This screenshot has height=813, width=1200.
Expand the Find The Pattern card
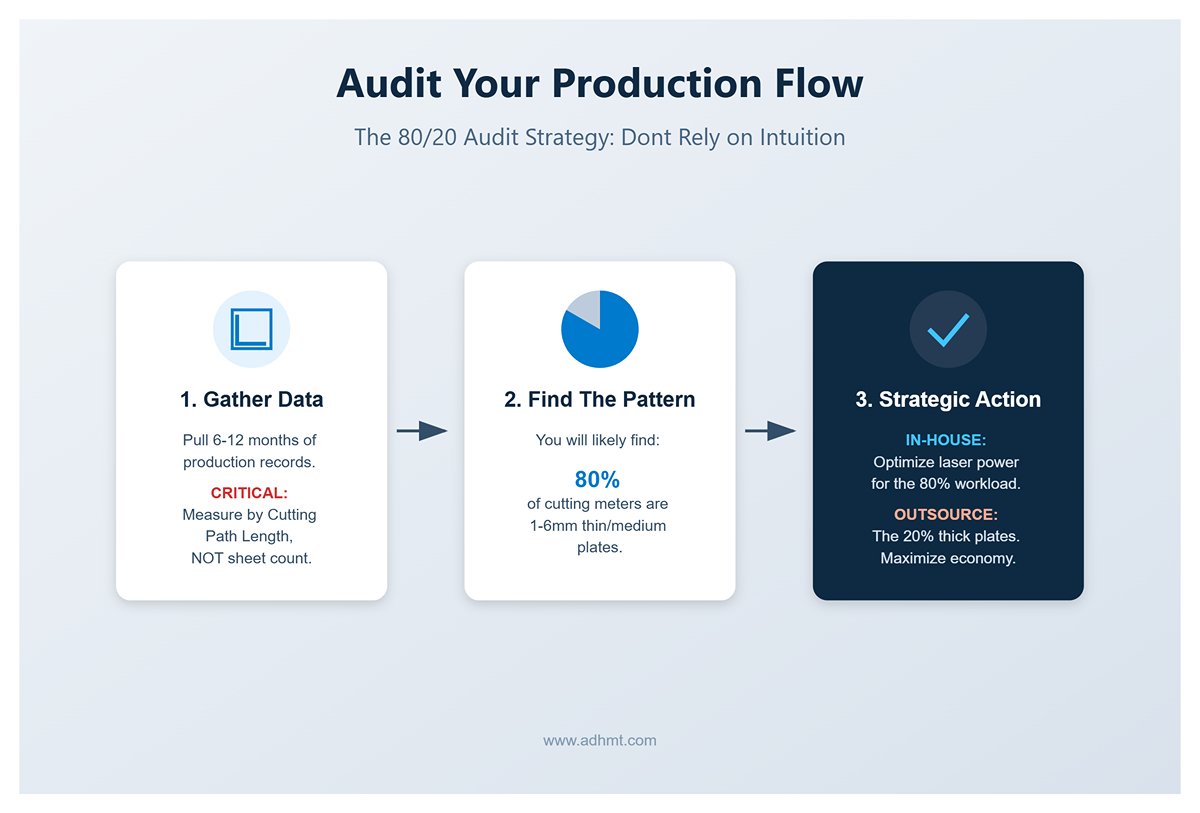(599, 430)
